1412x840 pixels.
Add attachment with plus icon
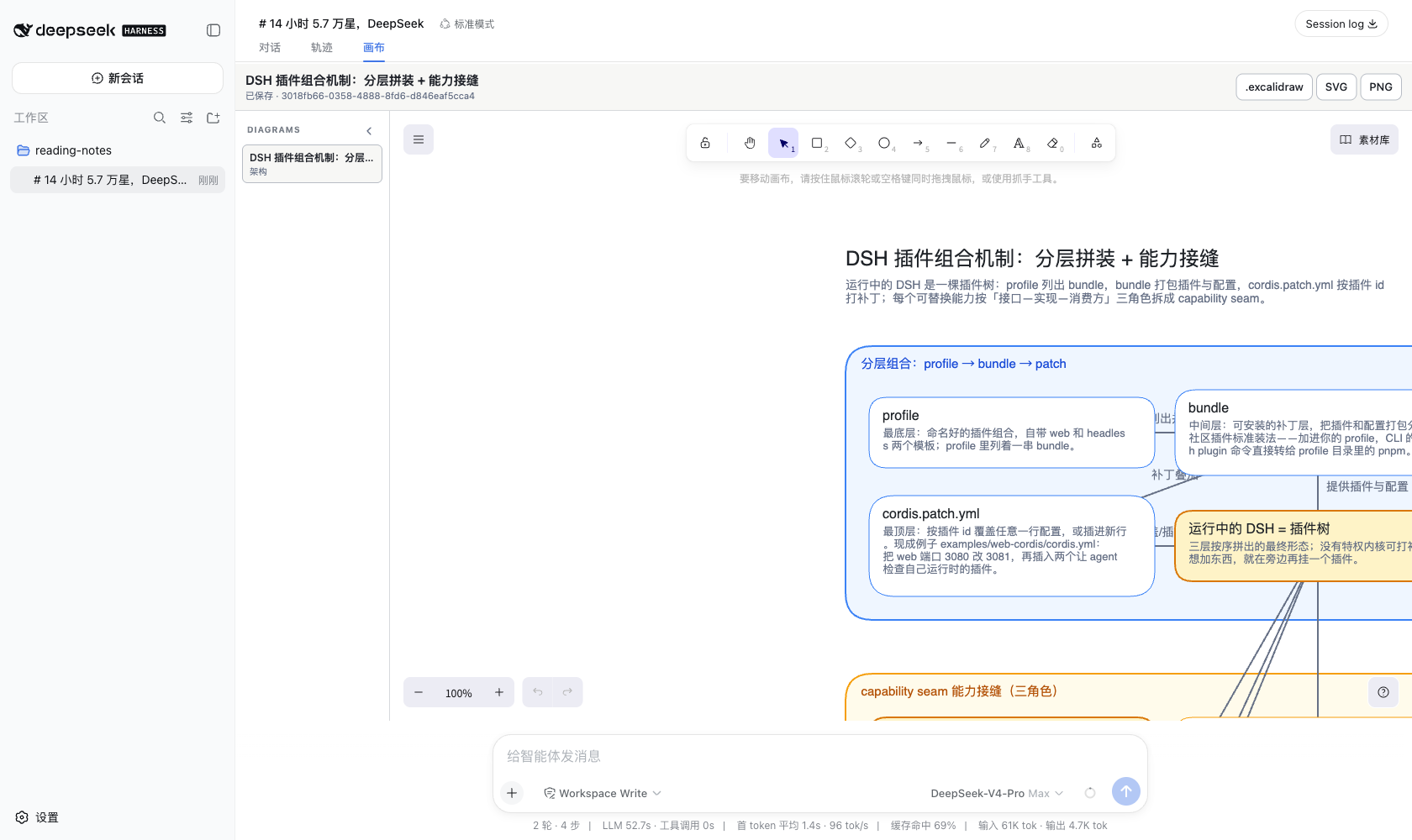[512, 793]
